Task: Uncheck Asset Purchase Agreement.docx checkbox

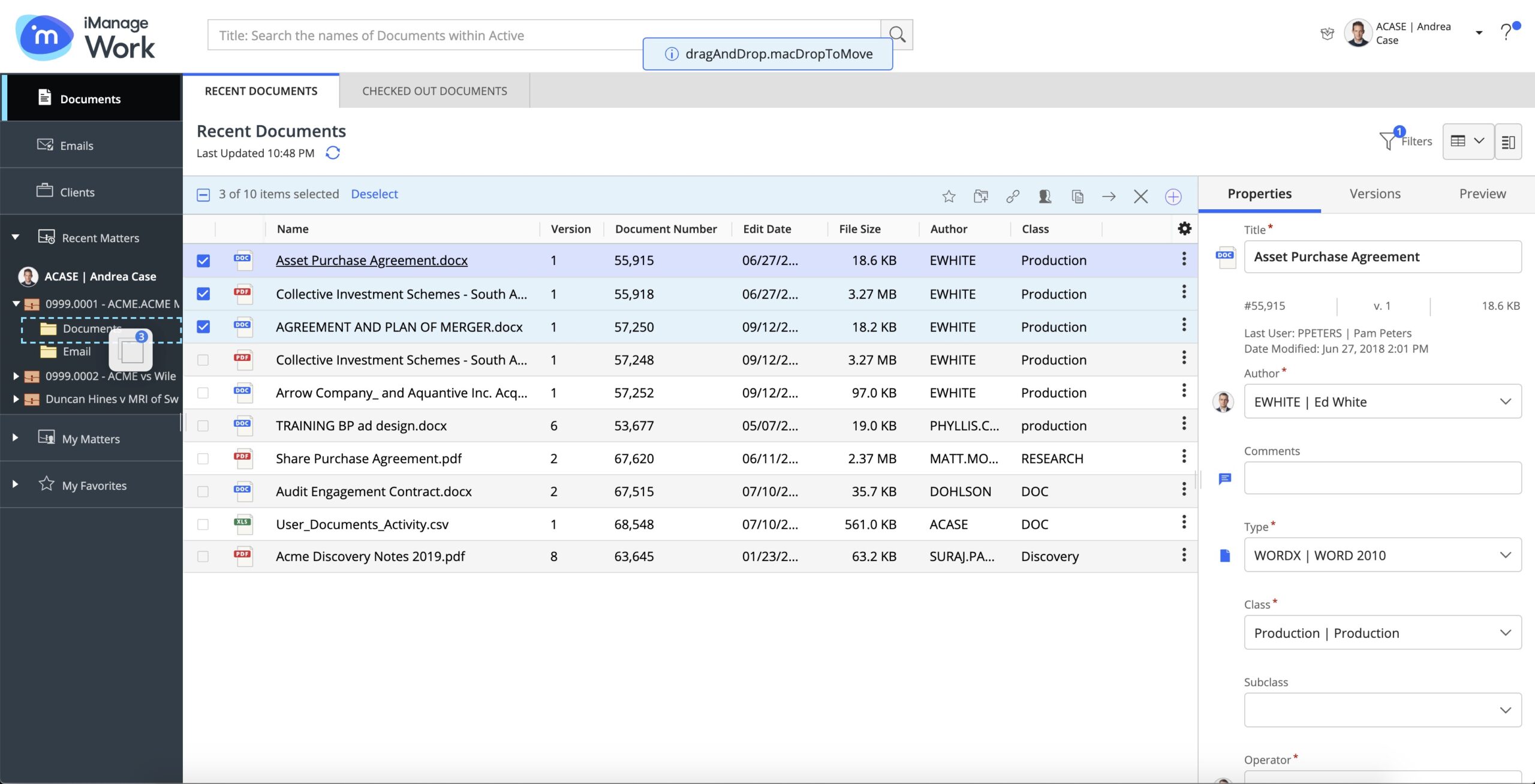Action: click(203, 260)
